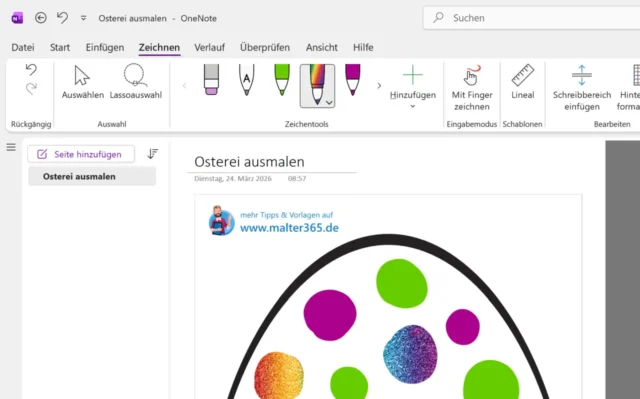The image size is (640, 399).
Task: Open the Überprüfen tab
Action: (x=265, y=47)
